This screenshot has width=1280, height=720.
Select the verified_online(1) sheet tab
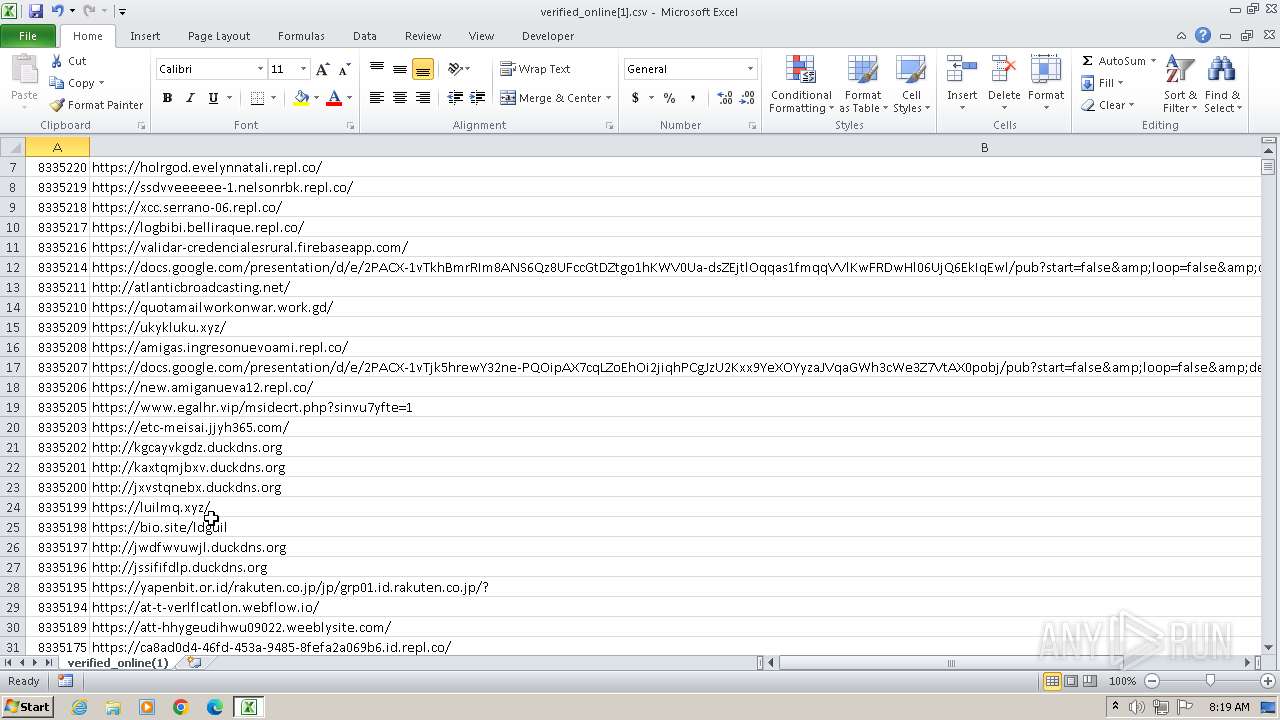pyautogui.click(x=118, y=663)
